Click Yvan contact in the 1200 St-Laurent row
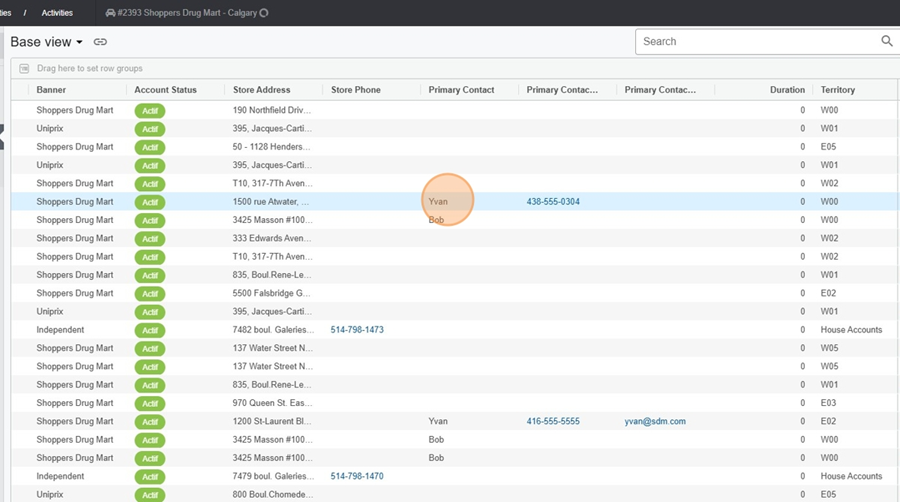Screen dimensions: 900x502 [438, 421]
